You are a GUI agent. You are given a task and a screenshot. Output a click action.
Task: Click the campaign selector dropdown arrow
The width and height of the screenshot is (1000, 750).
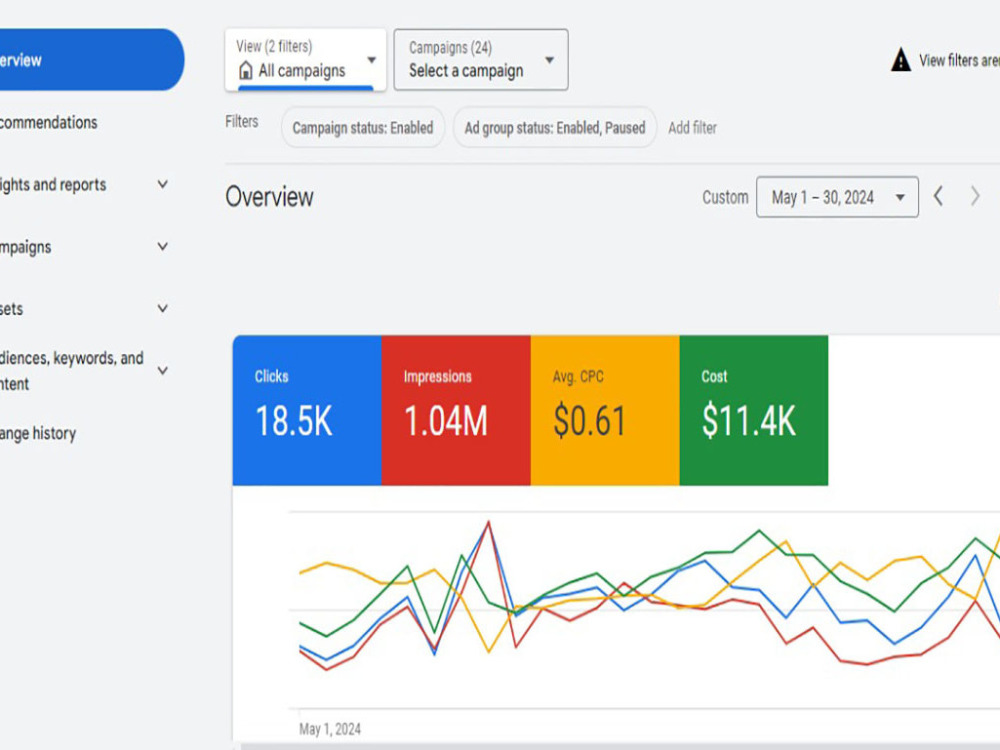pos(549,60)
